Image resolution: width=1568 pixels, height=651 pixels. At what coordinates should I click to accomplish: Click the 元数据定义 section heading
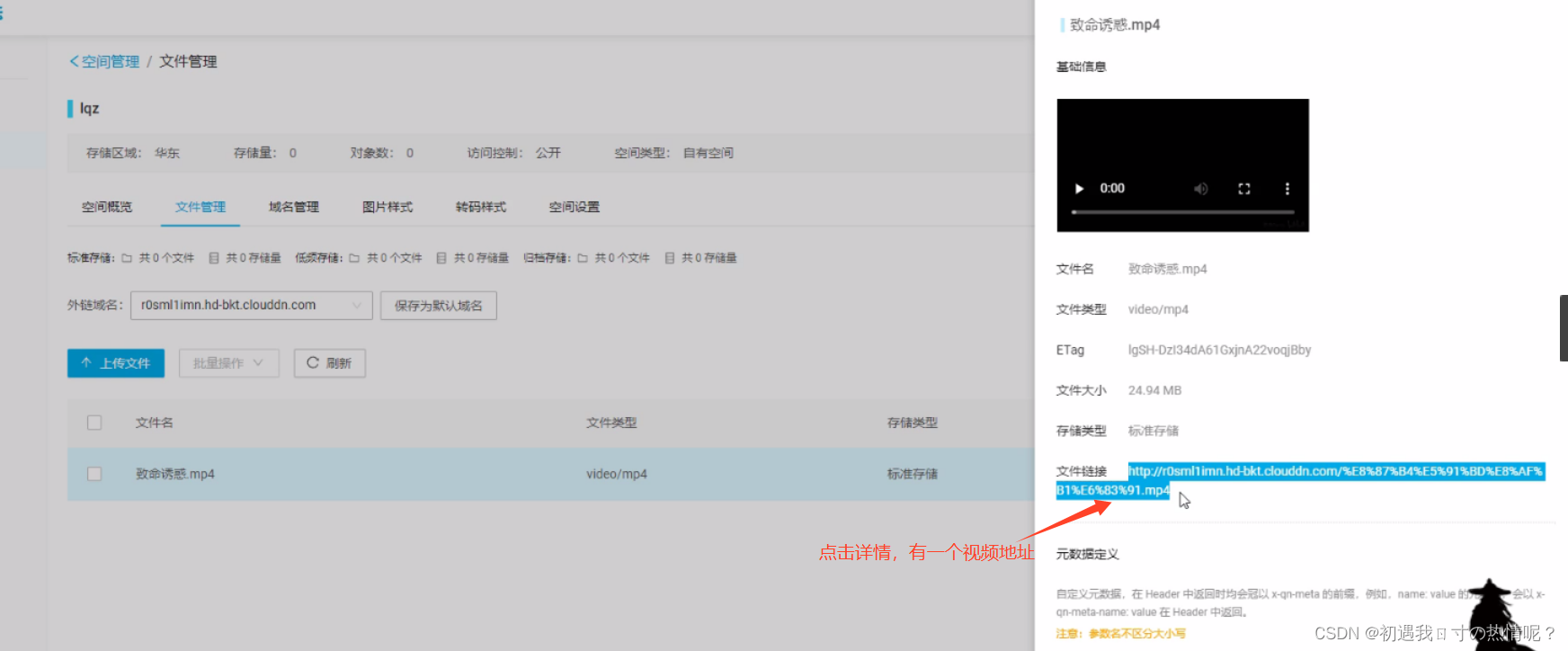pyautogui.click(x=1087, y=554)
